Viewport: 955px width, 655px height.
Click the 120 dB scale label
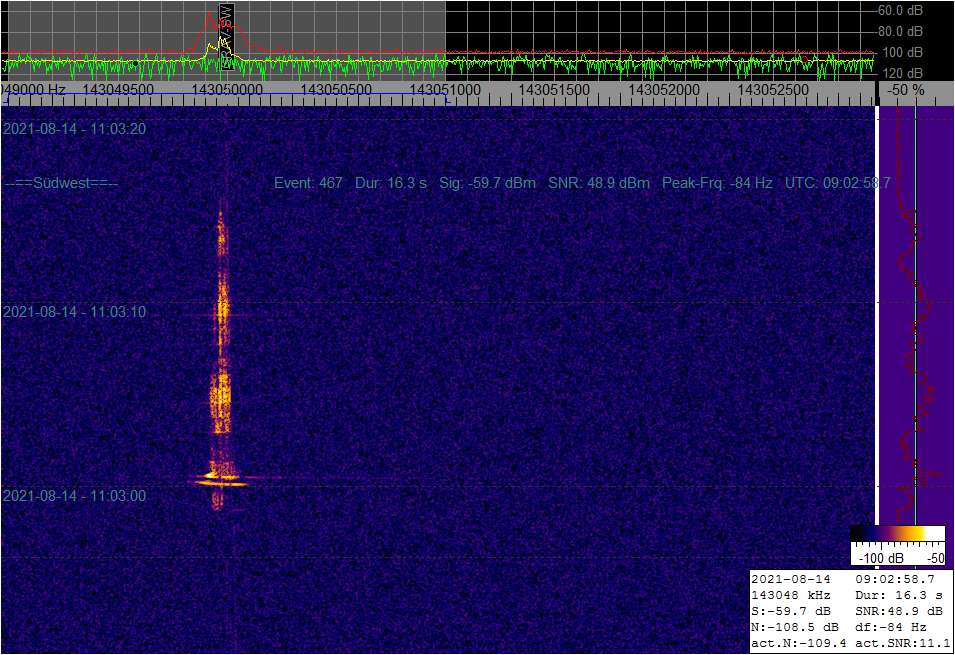pos(903,73)
